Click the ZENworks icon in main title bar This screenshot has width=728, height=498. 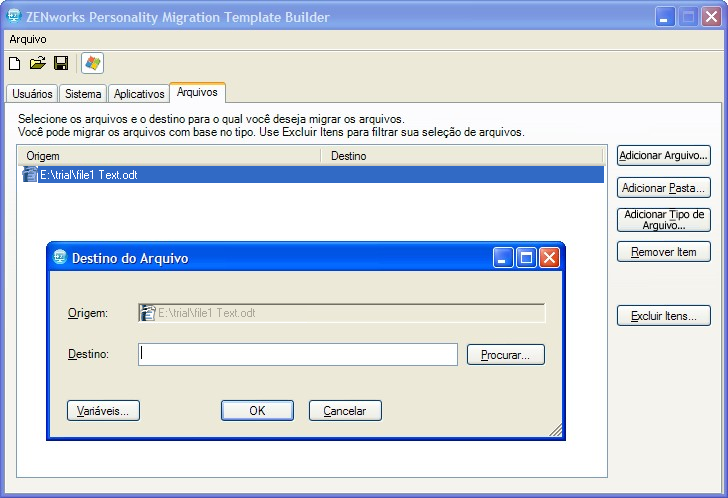(14, 16)
